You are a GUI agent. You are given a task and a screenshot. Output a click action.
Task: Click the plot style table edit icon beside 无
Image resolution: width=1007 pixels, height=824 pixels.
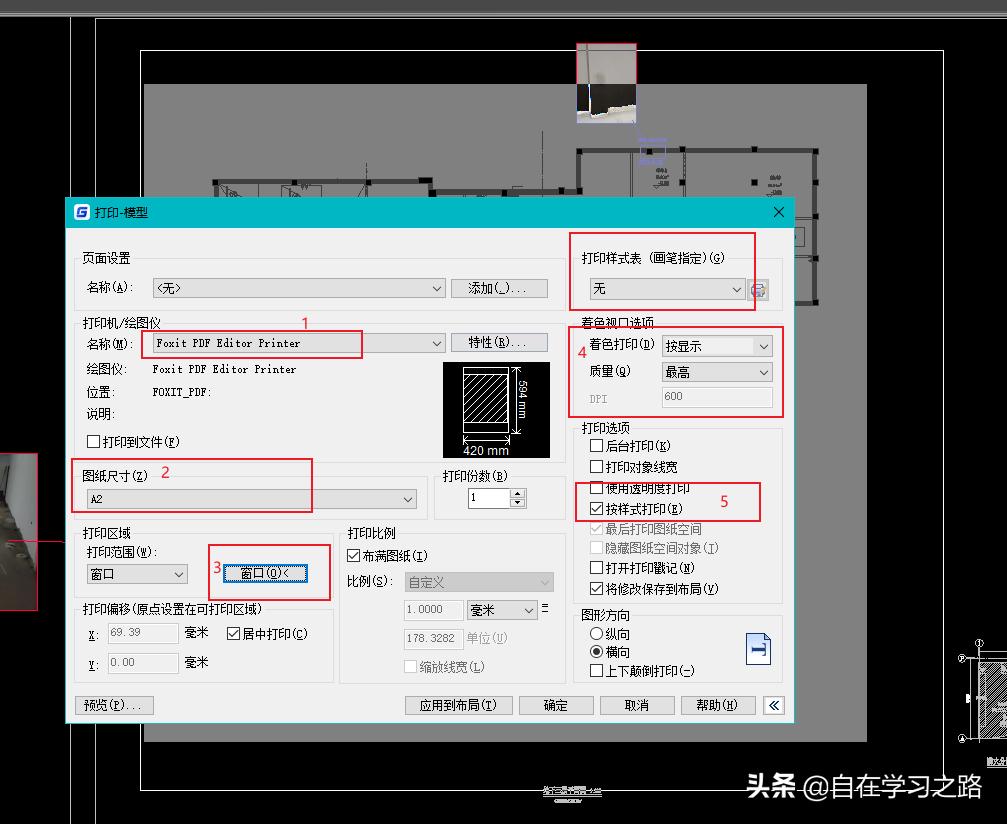(x=758, y=290)
